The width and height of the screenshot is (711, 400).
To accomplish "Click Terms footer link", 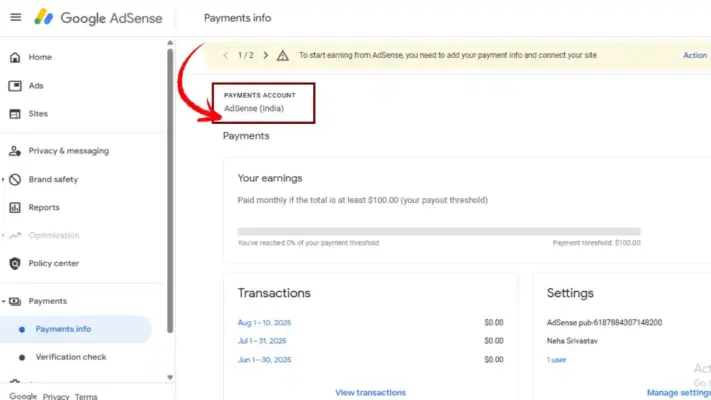I will 86,396.
